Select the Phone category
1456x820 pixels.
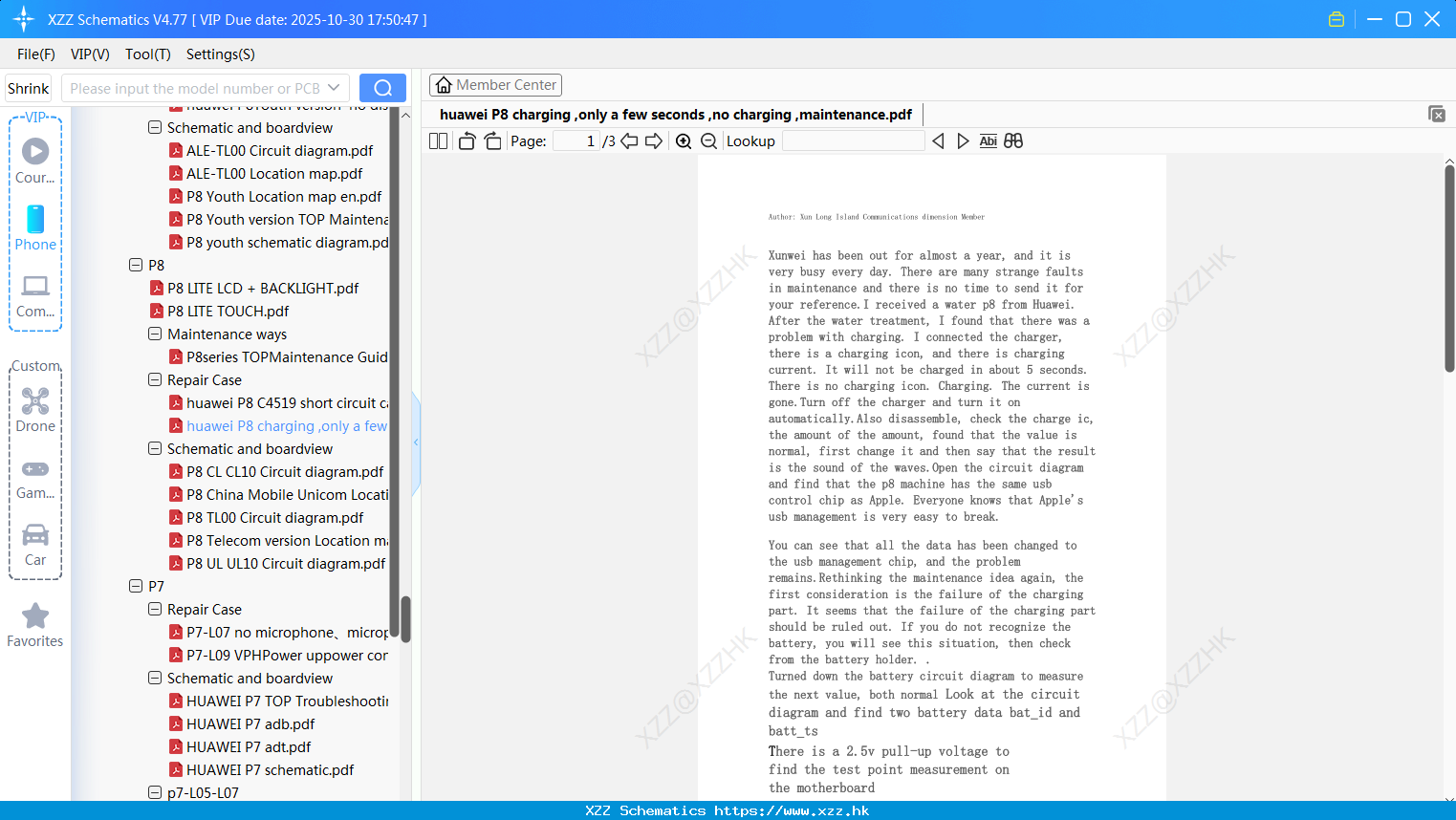35,228
